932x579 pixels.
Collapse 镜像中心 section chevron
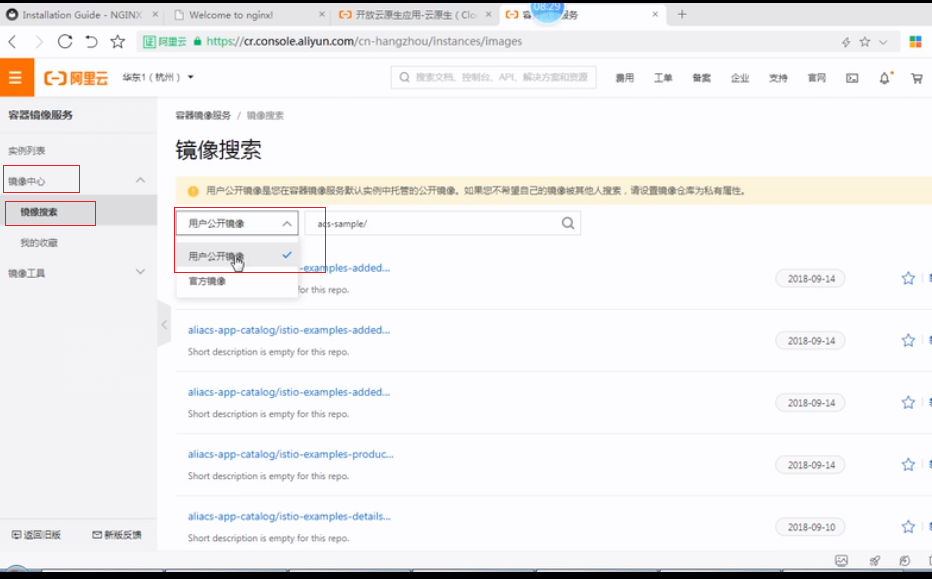140,180
